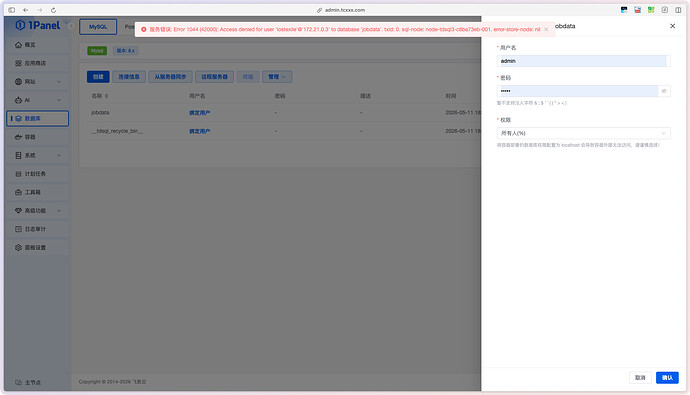The height and width of the screenshot is (395, 690).
Task: Focus the 用户名 username field
Action: pos(584,61)
